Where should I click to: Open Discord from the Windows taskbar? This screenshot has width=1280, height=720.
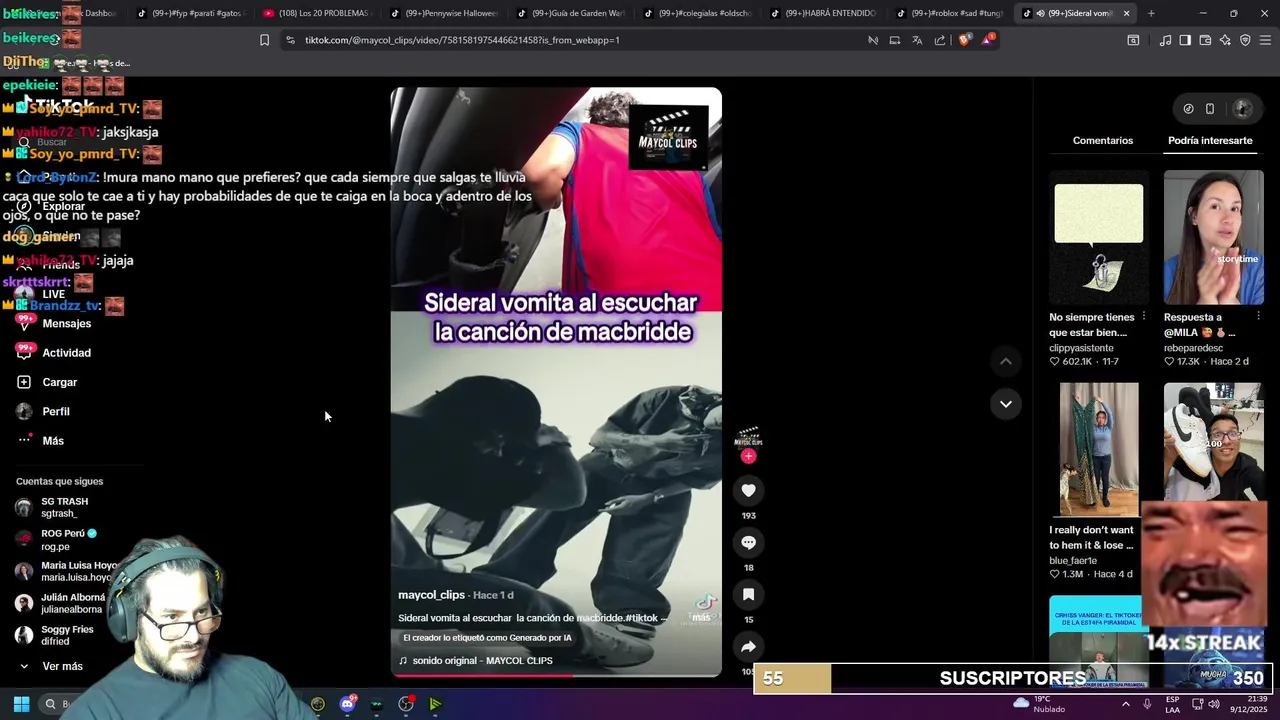pyautogui.click(x=347, y=704)
